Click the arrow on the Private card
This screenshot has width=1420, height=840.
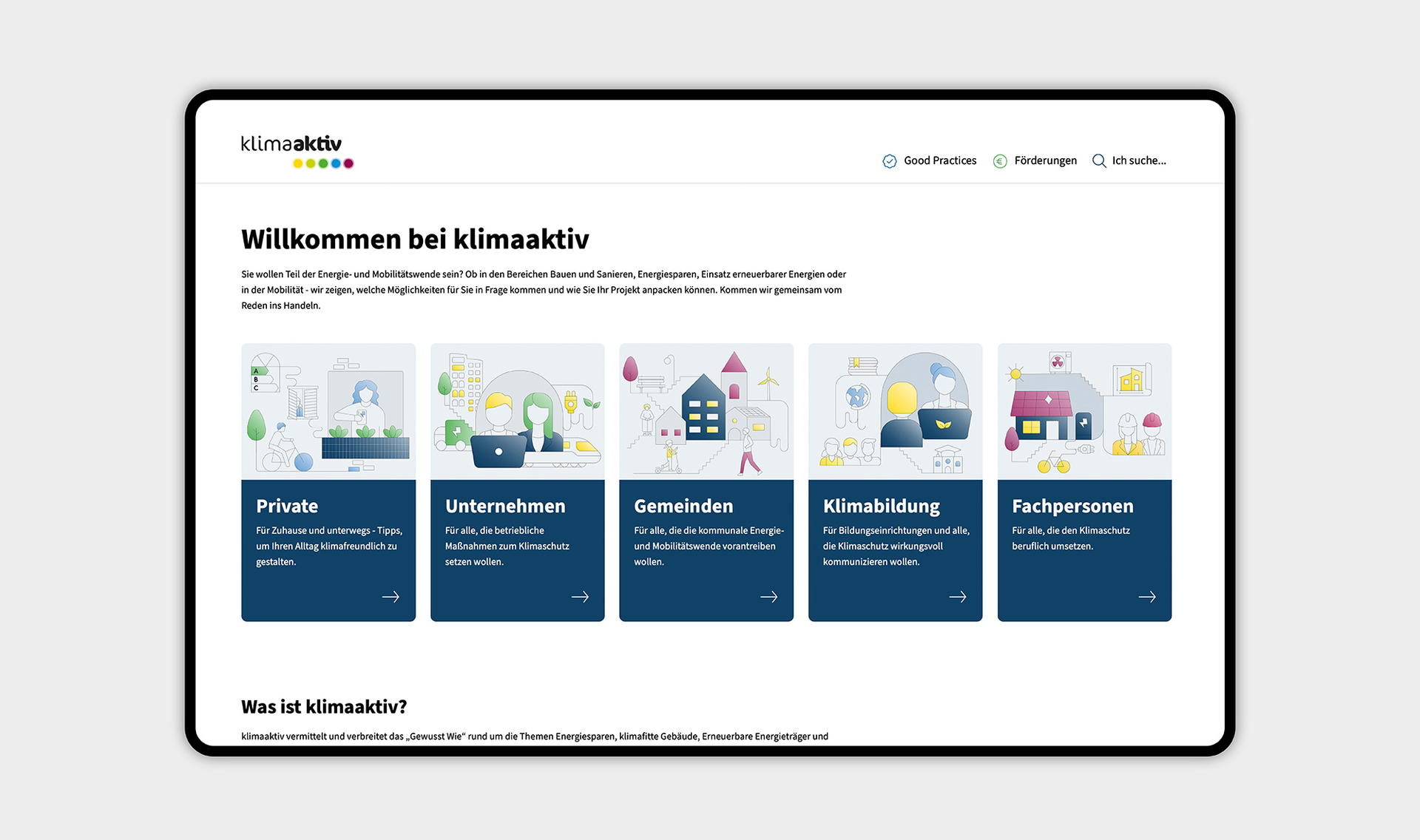(x=390, y=597)
